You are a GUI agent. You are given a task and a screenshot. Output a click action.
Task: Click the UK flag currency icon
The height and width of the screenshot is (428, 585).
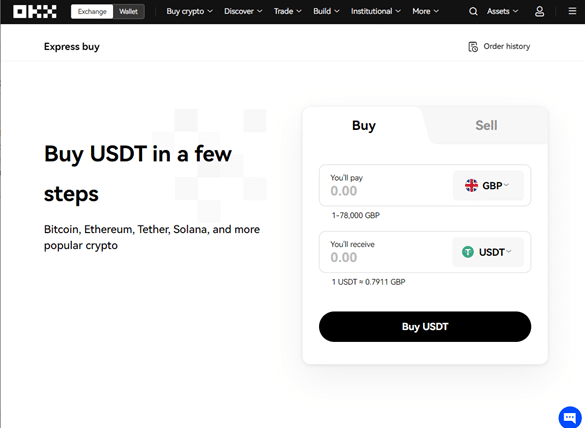[471, 185]
